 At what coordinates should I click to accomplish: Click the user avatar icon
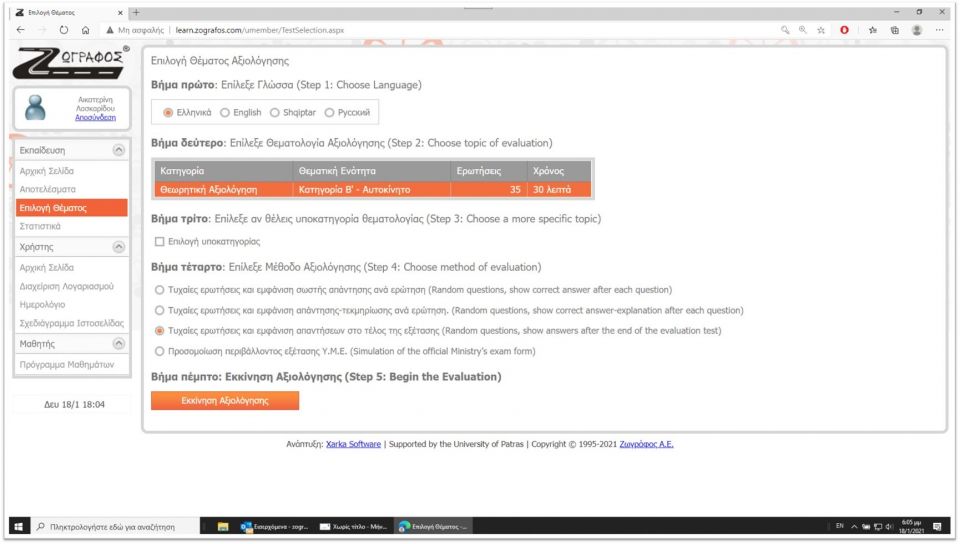(x=35, y=108)
